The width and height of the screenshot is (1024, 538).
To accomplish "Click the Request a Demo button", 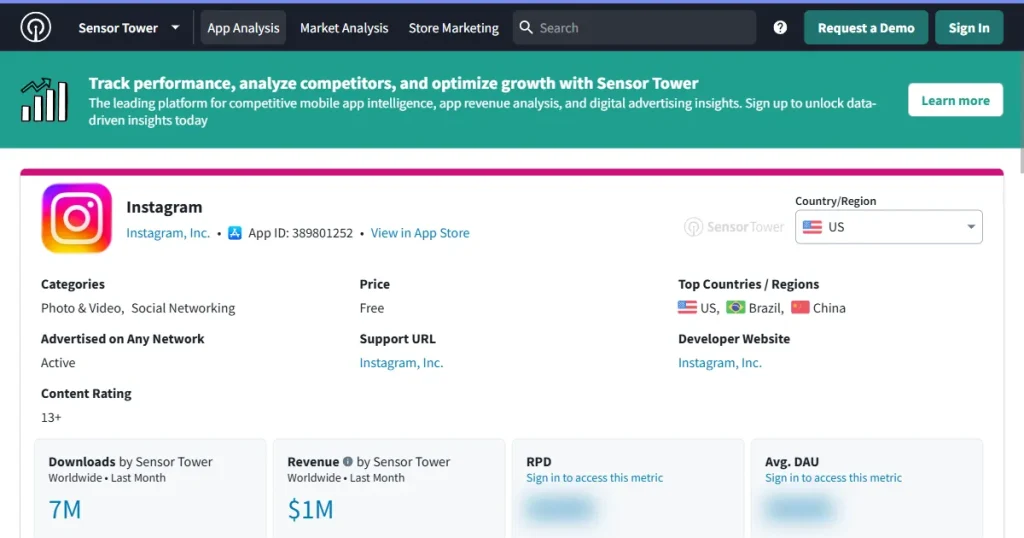I will tap(866, 27).
